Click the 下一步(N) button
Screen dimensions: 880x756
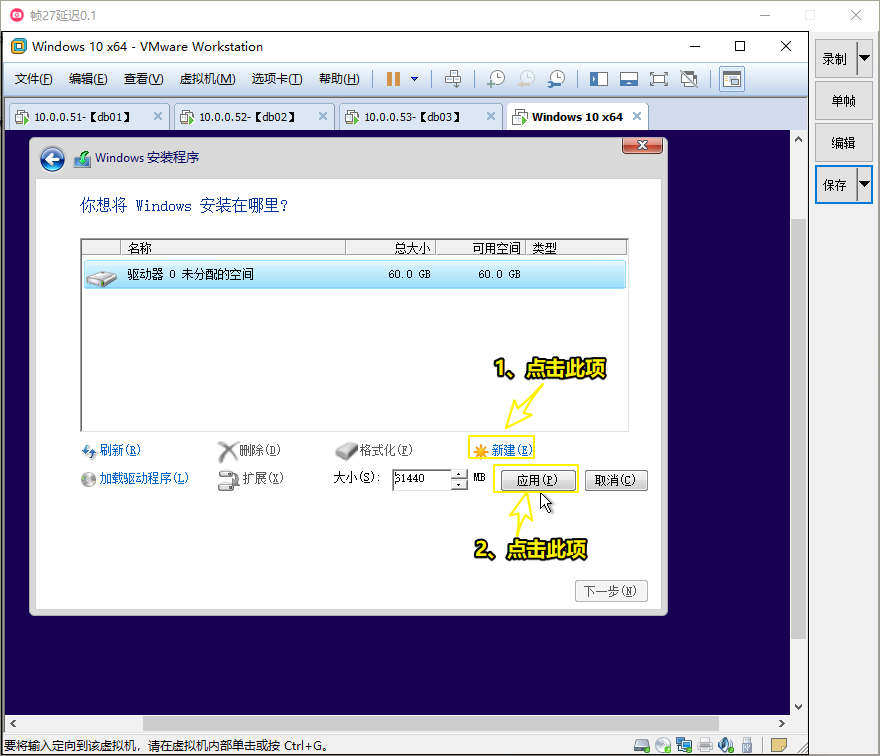(x=611, y=591)
